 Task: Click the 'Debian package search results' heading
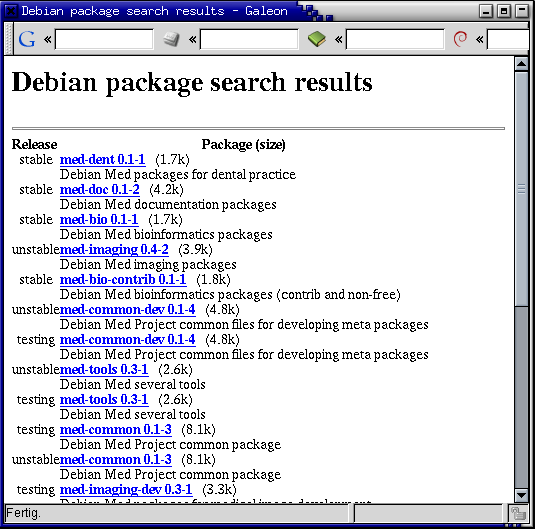point(192,83)
